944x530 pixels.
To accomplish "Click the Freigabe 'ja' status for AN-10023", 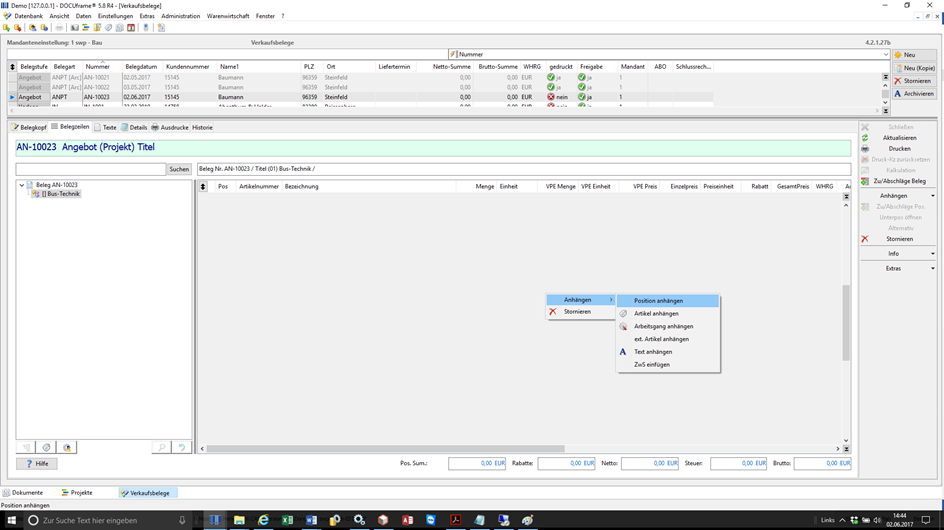I will (585, 97).
